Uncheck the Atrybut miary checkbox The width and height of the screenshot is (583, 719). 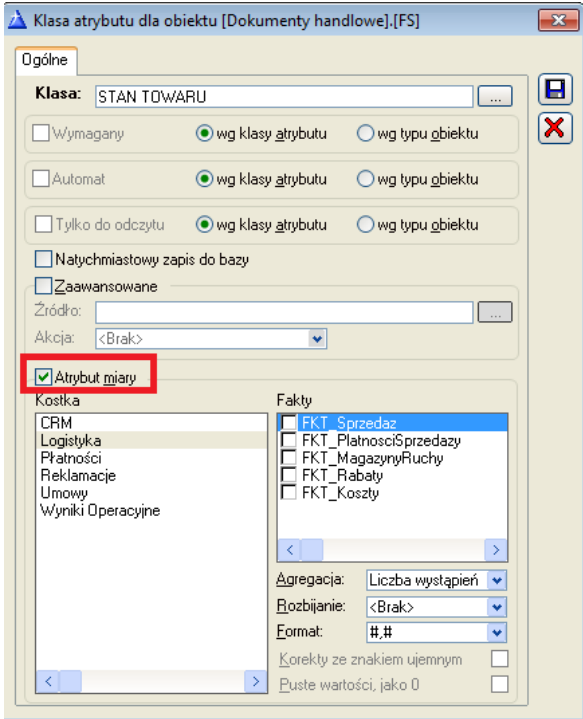coord(43,377)
